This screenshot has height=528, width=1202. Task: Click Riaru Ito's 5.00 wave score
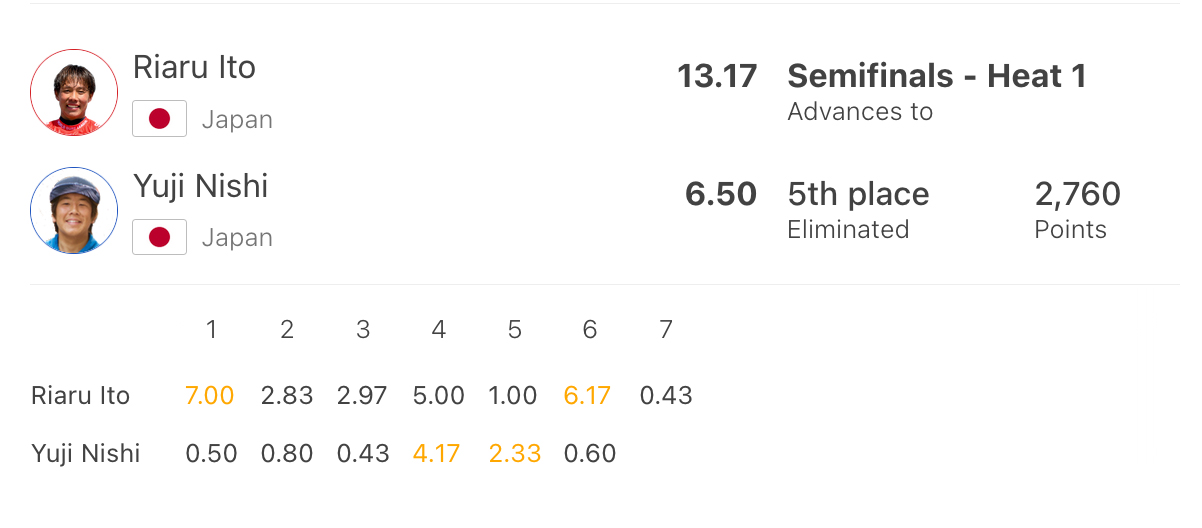pos(438,396)
